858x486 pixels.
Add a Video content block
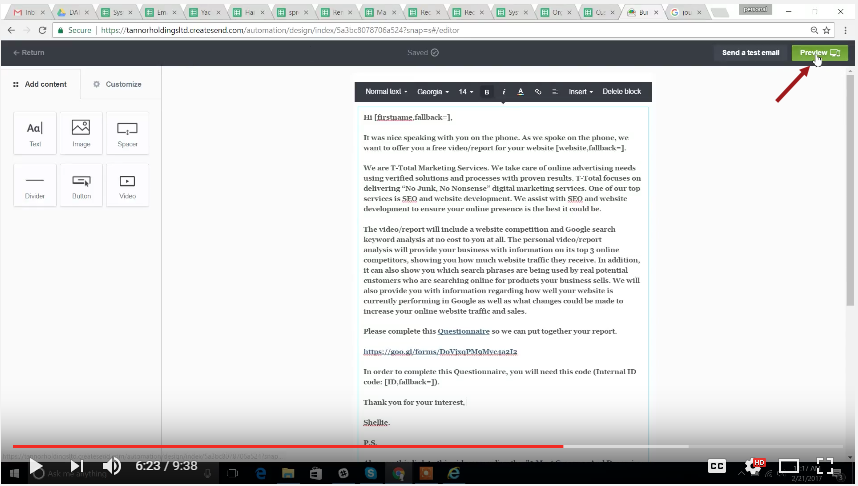click(127, 185)
